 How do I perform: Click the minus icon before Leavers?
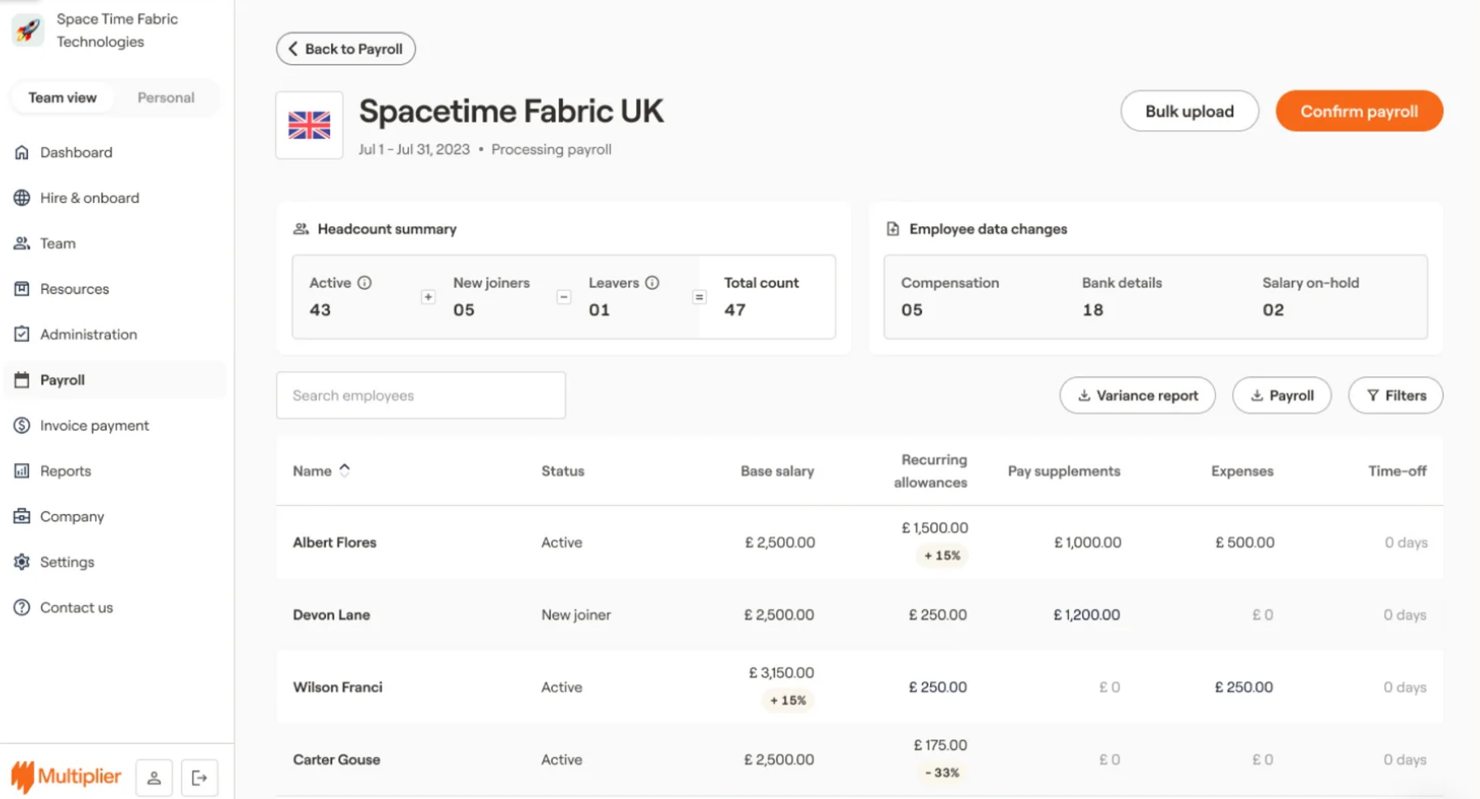coord(564,297)
